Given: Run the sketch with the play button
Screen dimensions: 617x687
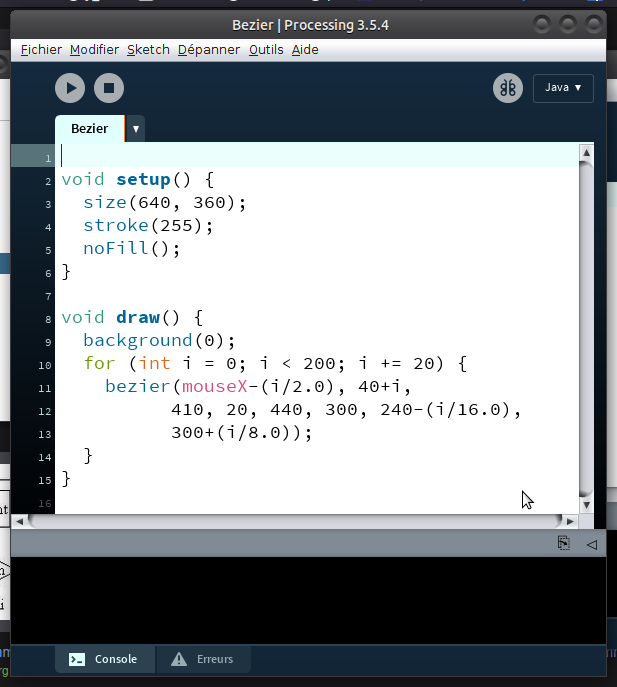Looking at the screenshot, I should point(70,88).
